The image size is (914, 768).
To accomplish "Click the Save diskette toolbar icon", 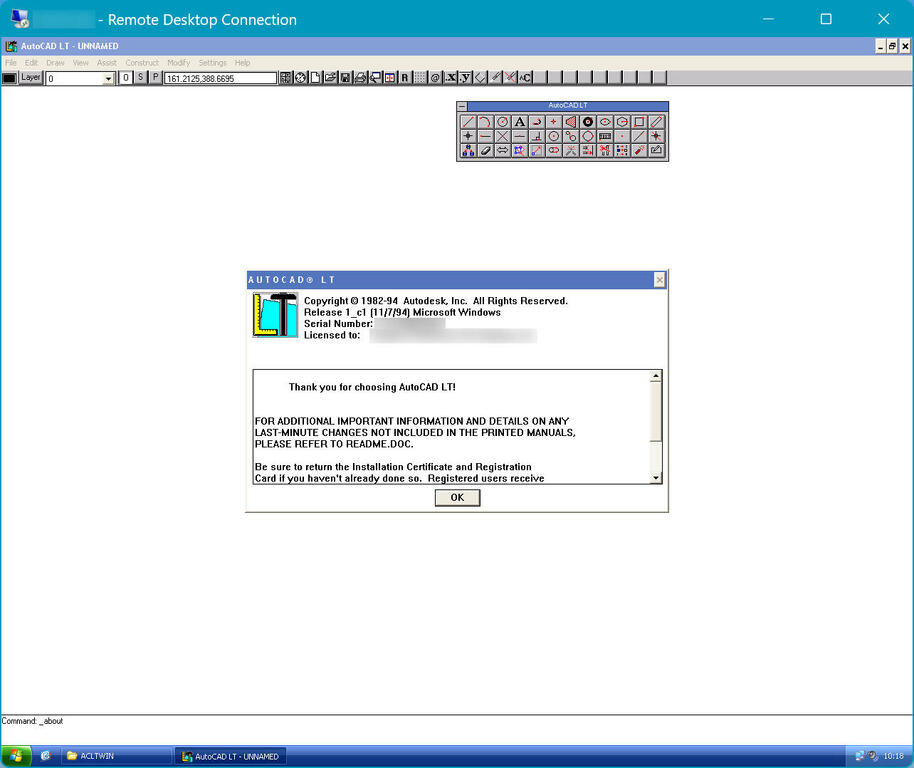I will [x=346, y=77].
